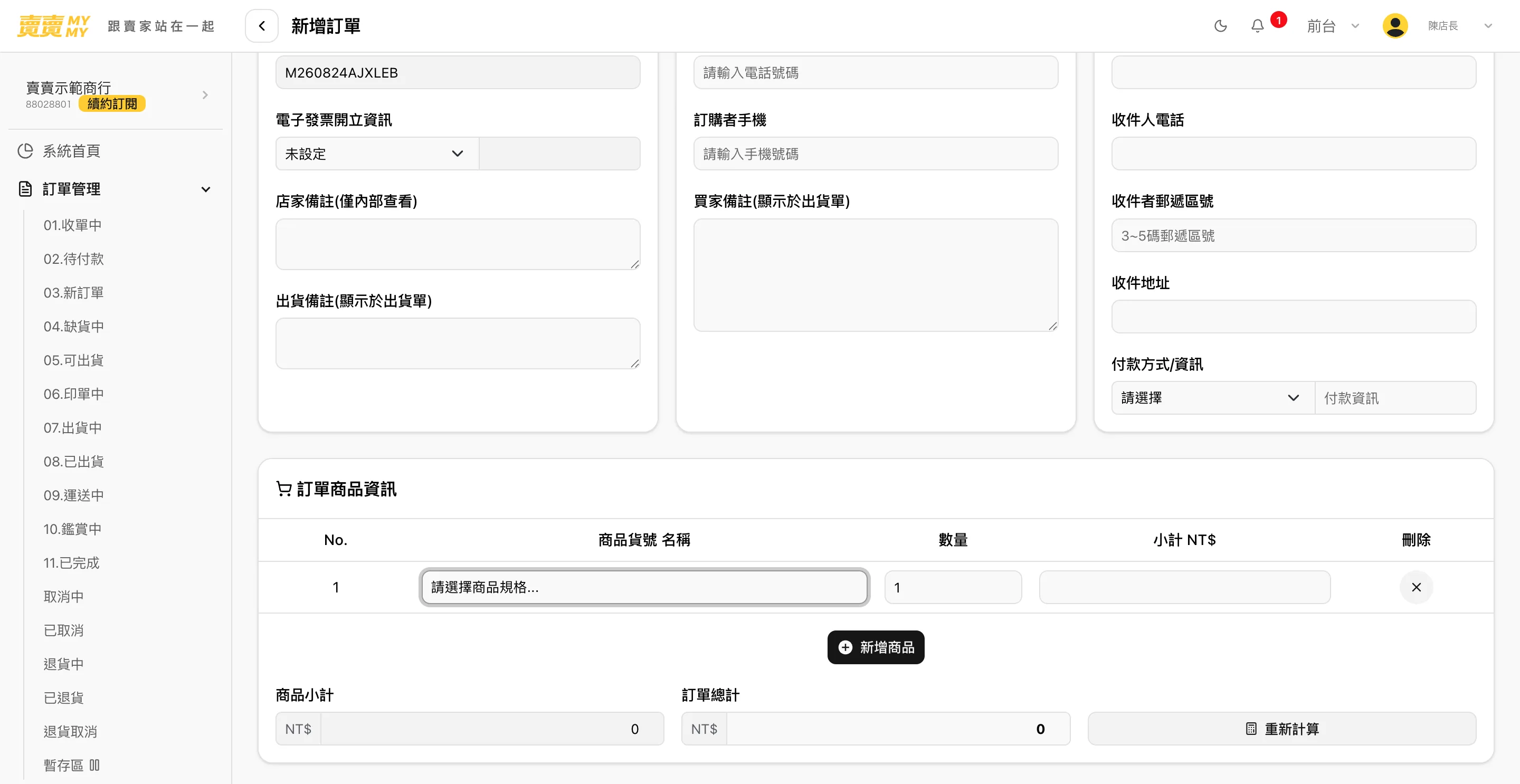The image size is (1520, 784).
Task: Open 04.缺貨中 orders
Action: tap(73, 326)
